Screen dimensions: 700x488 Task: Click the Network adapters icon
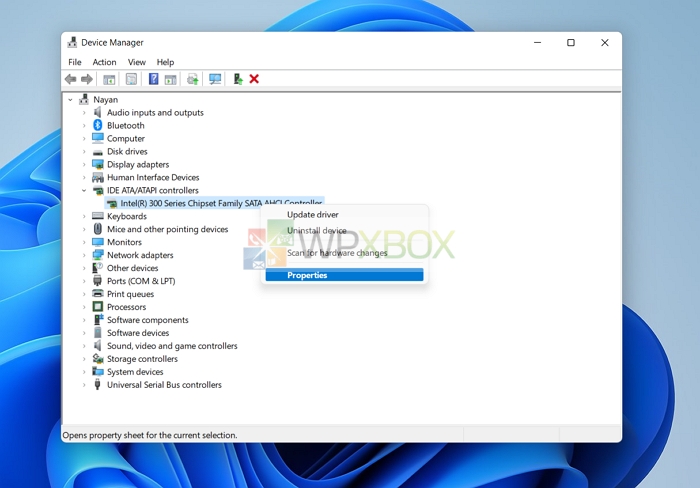[x=98, y=255]
